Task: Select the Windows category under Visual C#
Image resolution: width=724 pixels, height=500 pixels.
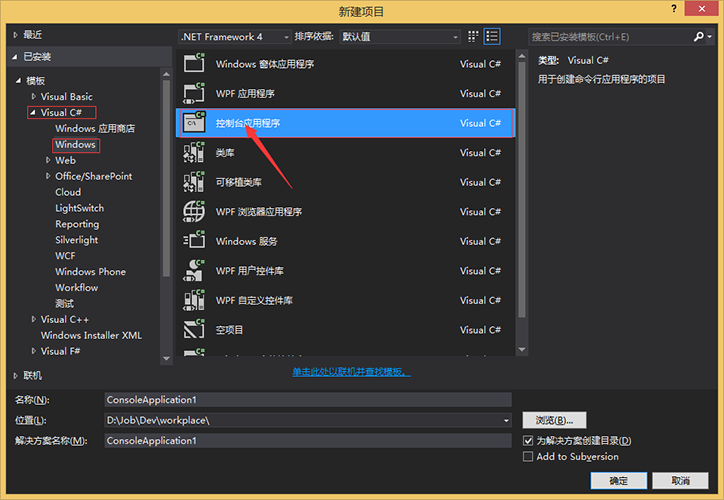Action: pyautogui.click(x=75, y=145)
